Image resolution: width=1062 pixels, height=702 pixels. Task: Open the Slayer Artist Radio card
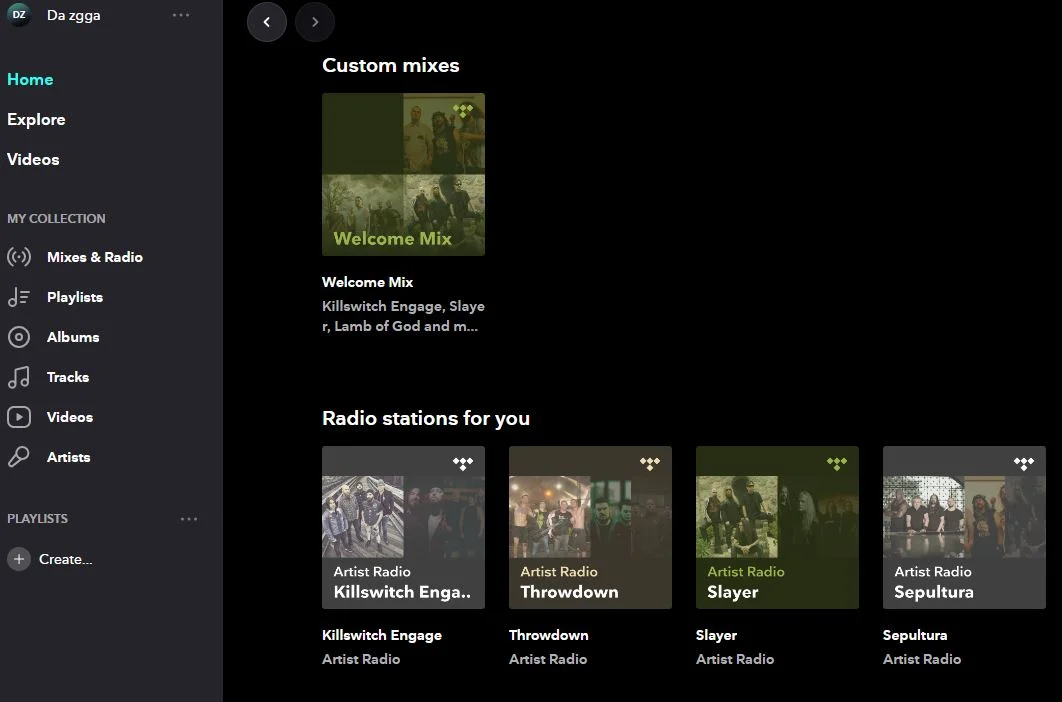tap(778, 527)
